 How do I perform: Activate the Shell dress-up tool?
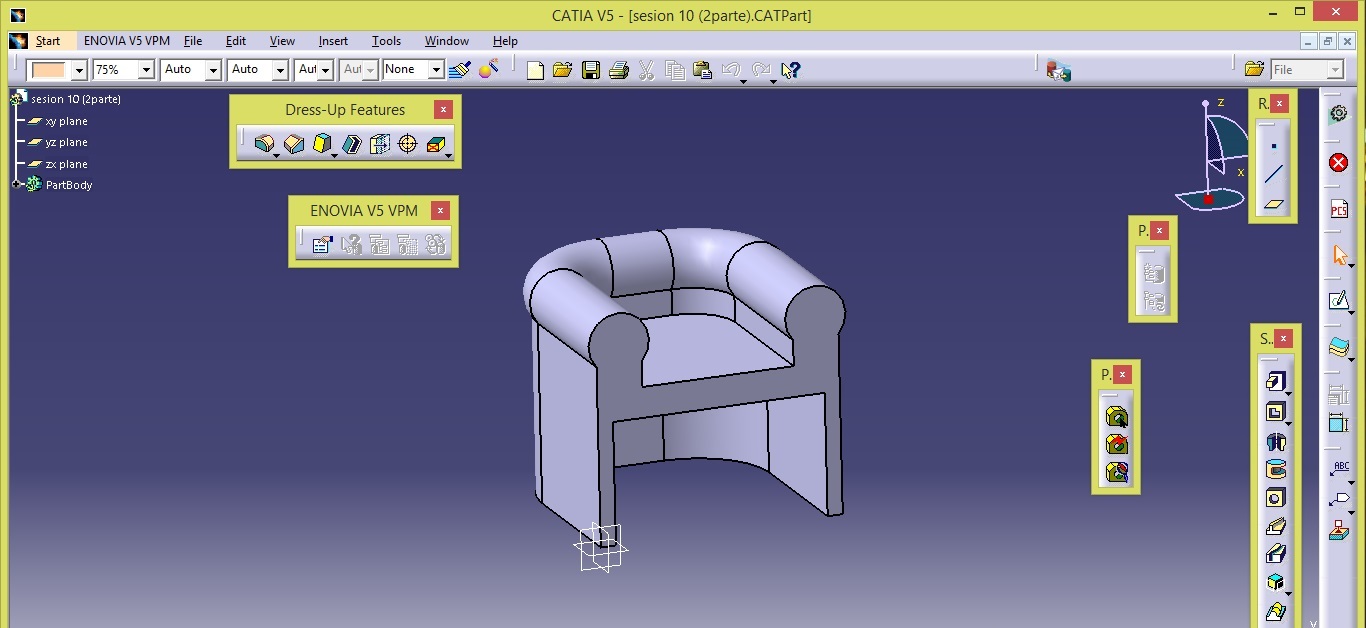(x=351, y=144)
